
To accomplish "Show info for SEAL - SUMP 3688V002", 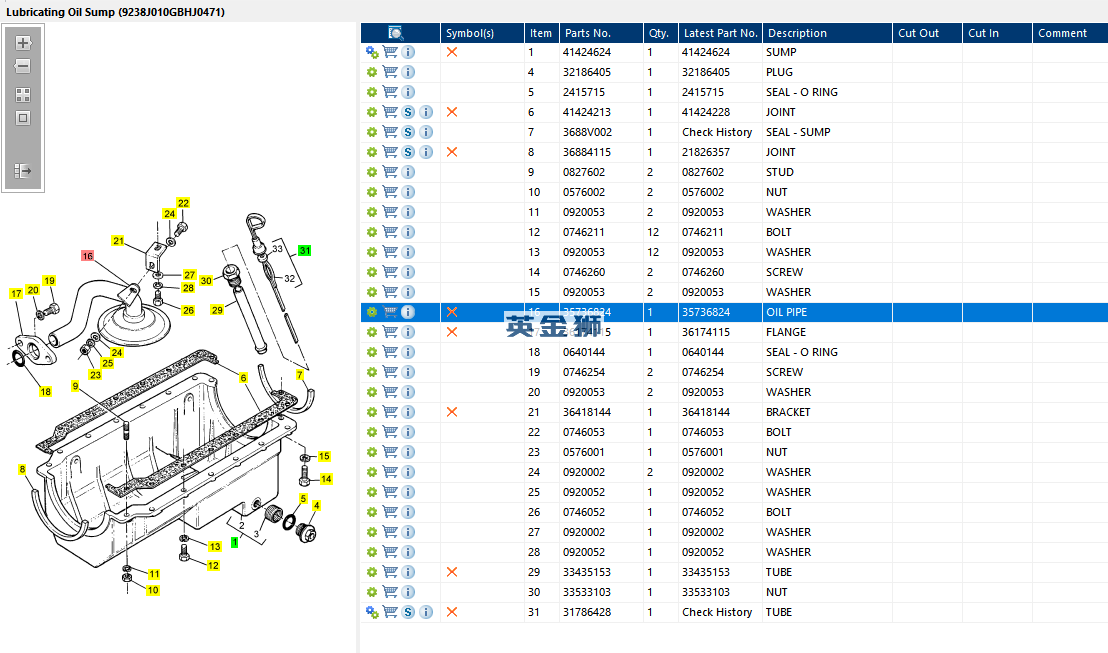I will tap(426, 132).
